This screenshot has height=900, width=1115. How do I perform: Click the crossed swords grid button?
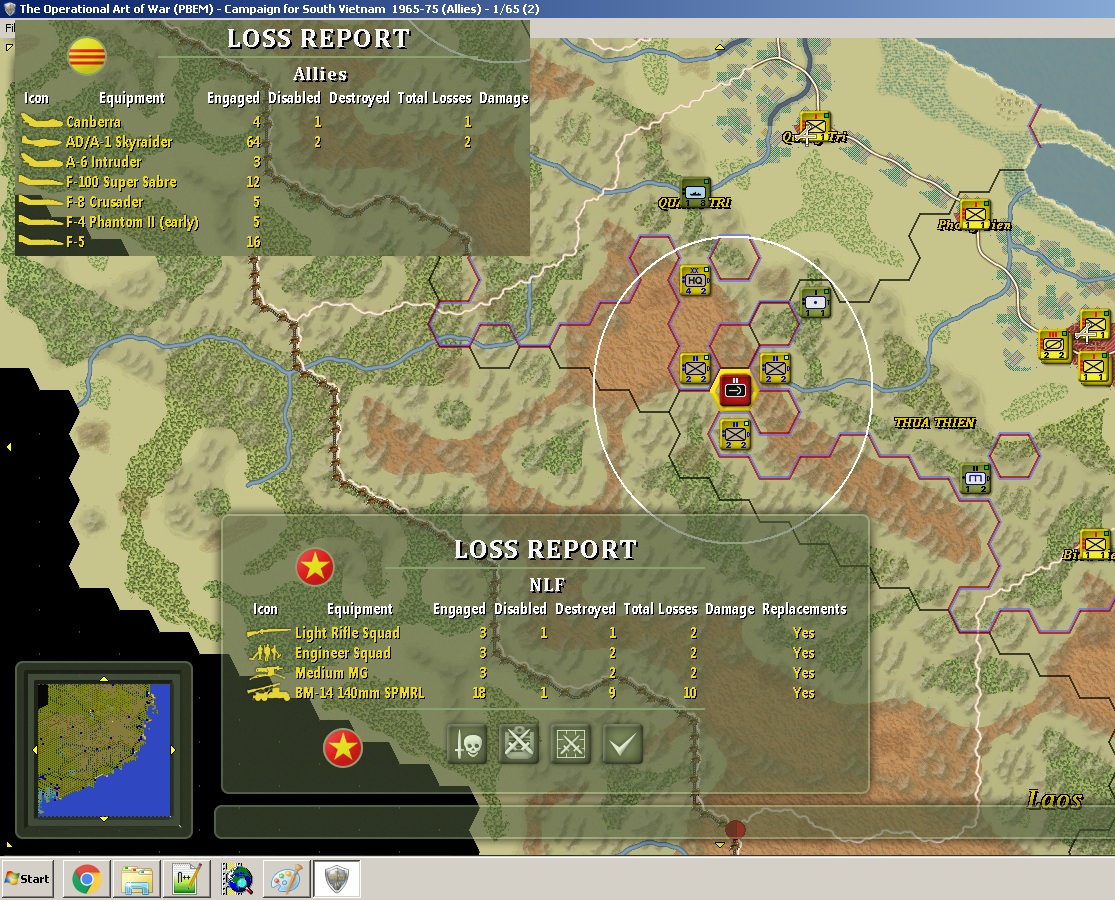pyautogui.click(x=571, y=744)
